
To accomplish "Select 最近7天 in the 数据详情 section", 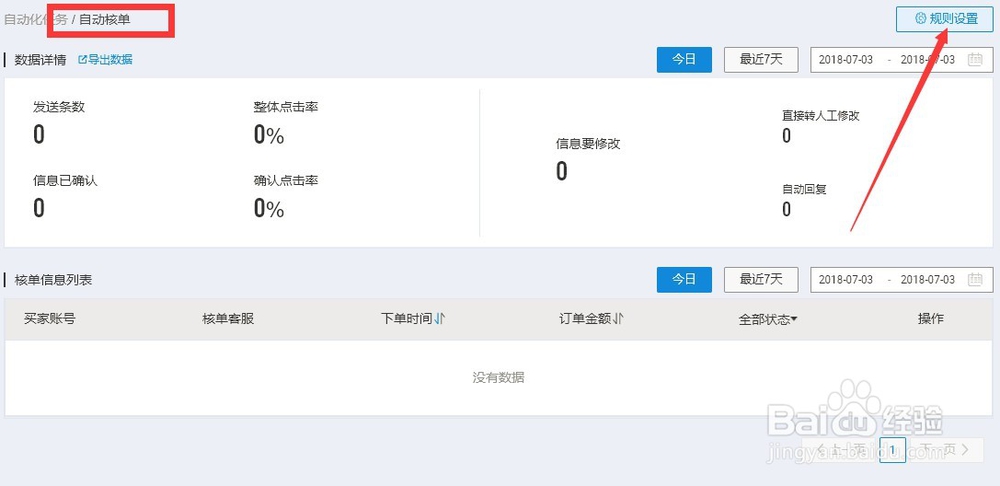I will [x=760, y=60].
